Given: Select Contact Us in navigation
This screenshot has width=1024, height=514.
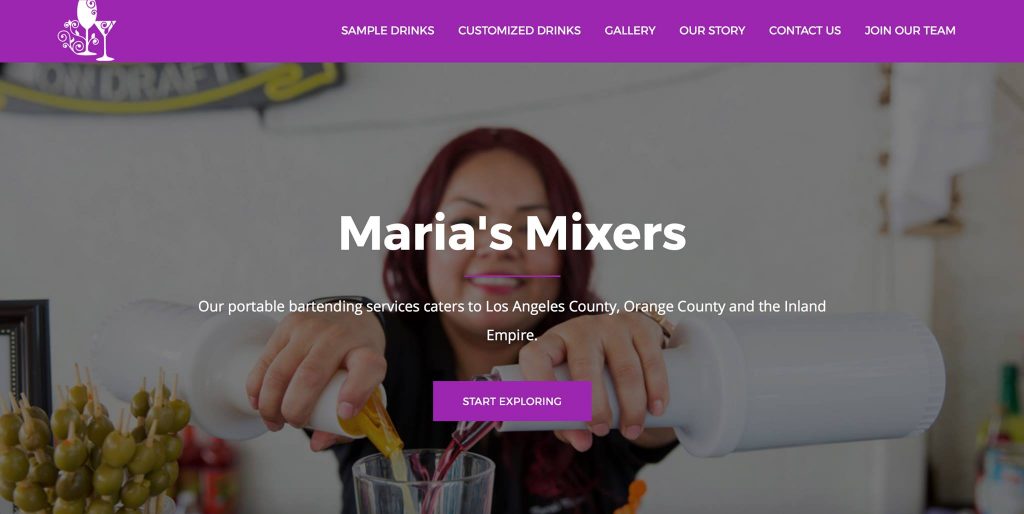Looking at the screenshot, I should [x=805, y=31].
